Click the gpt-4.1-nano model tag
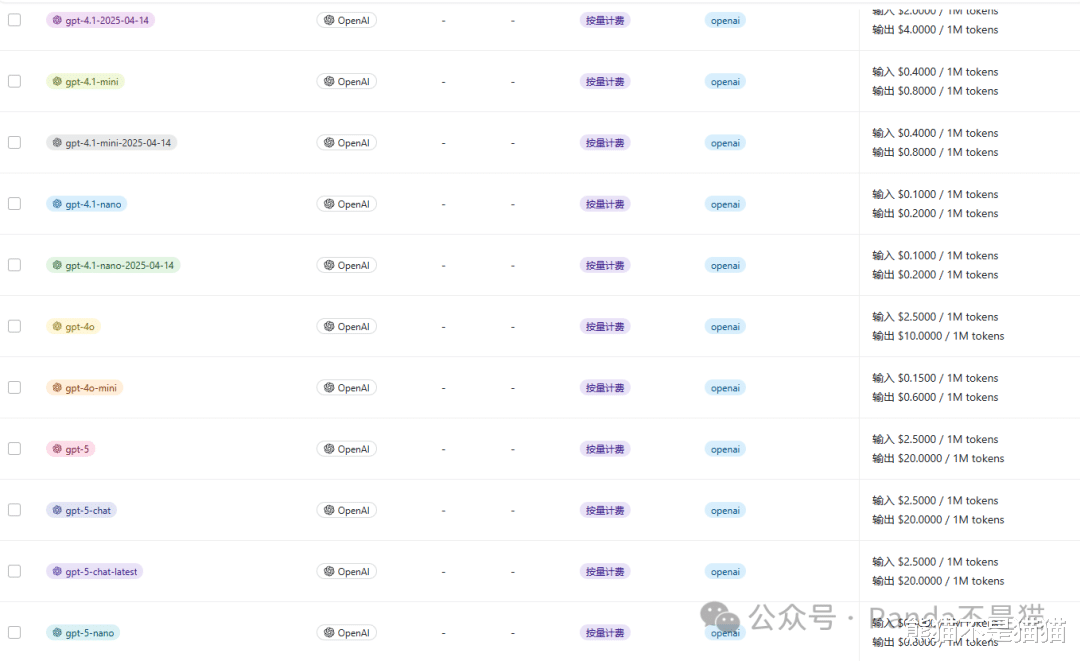The width and height of the screenshot is (1080, 661). pyautogui.click(x=86, y=204)
